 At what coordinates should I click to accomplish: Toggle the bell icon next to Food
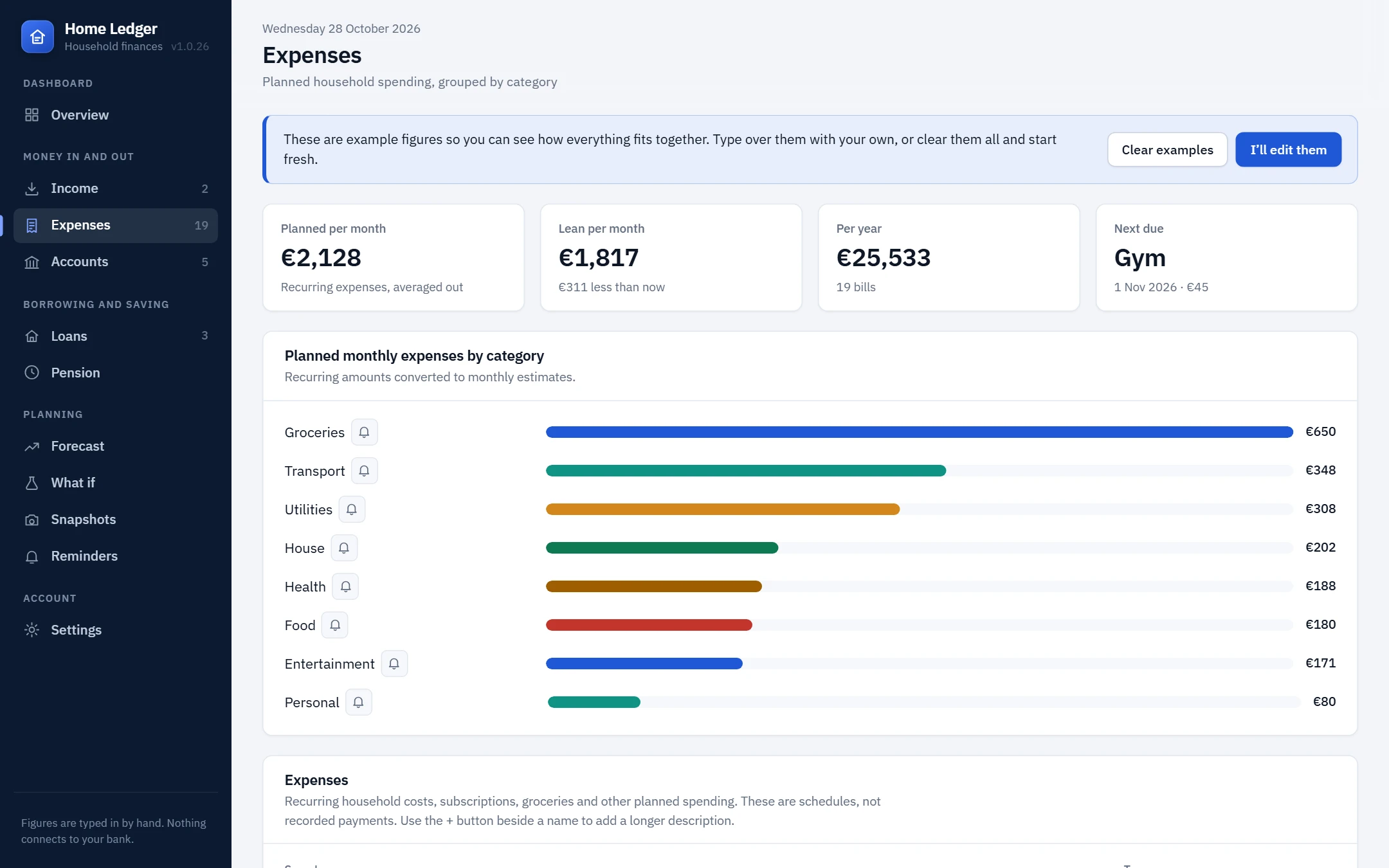click(x=335, y=625)
